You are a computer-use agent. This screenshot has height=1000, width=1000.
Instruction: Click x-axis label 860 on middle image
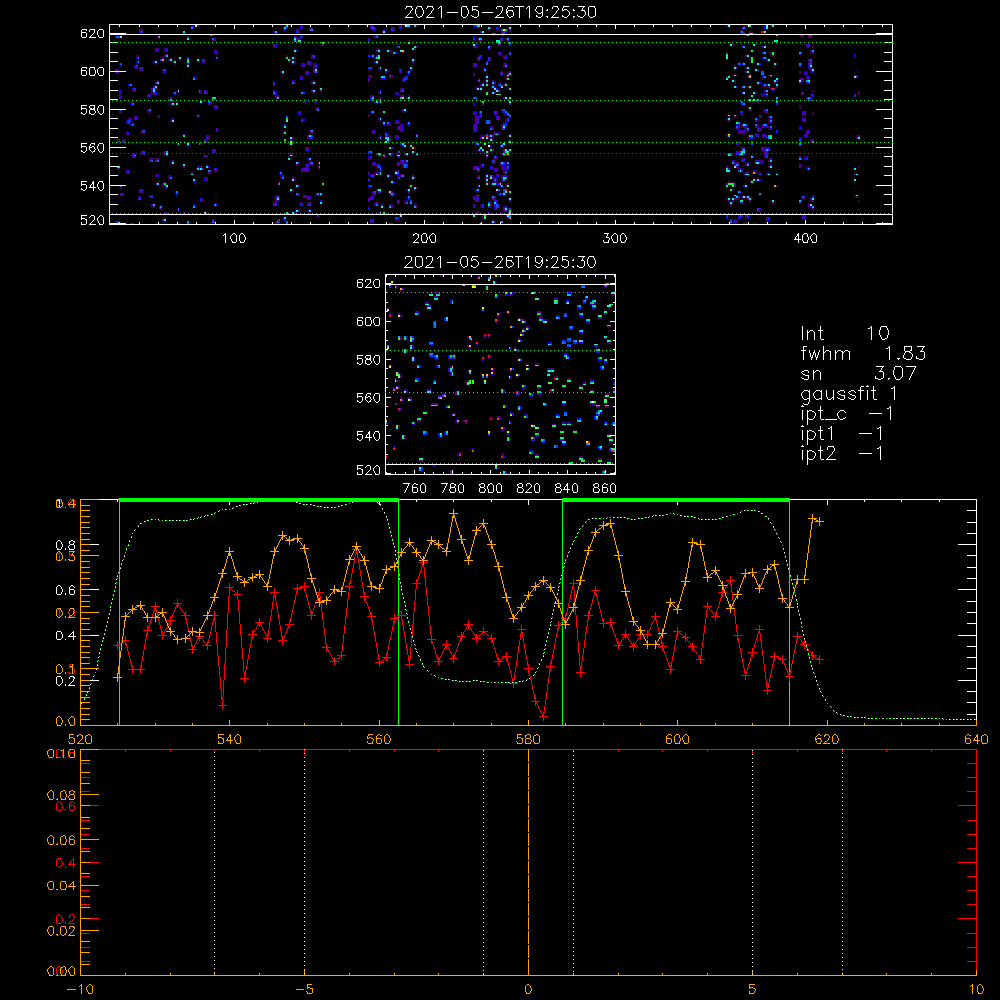[605, 489]
